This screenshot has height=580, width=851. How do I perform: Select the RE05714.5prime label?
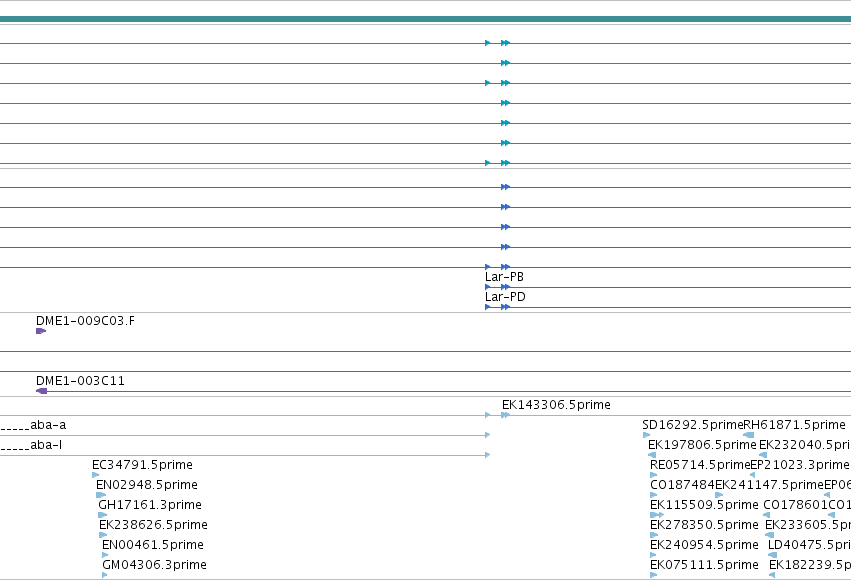700,465
